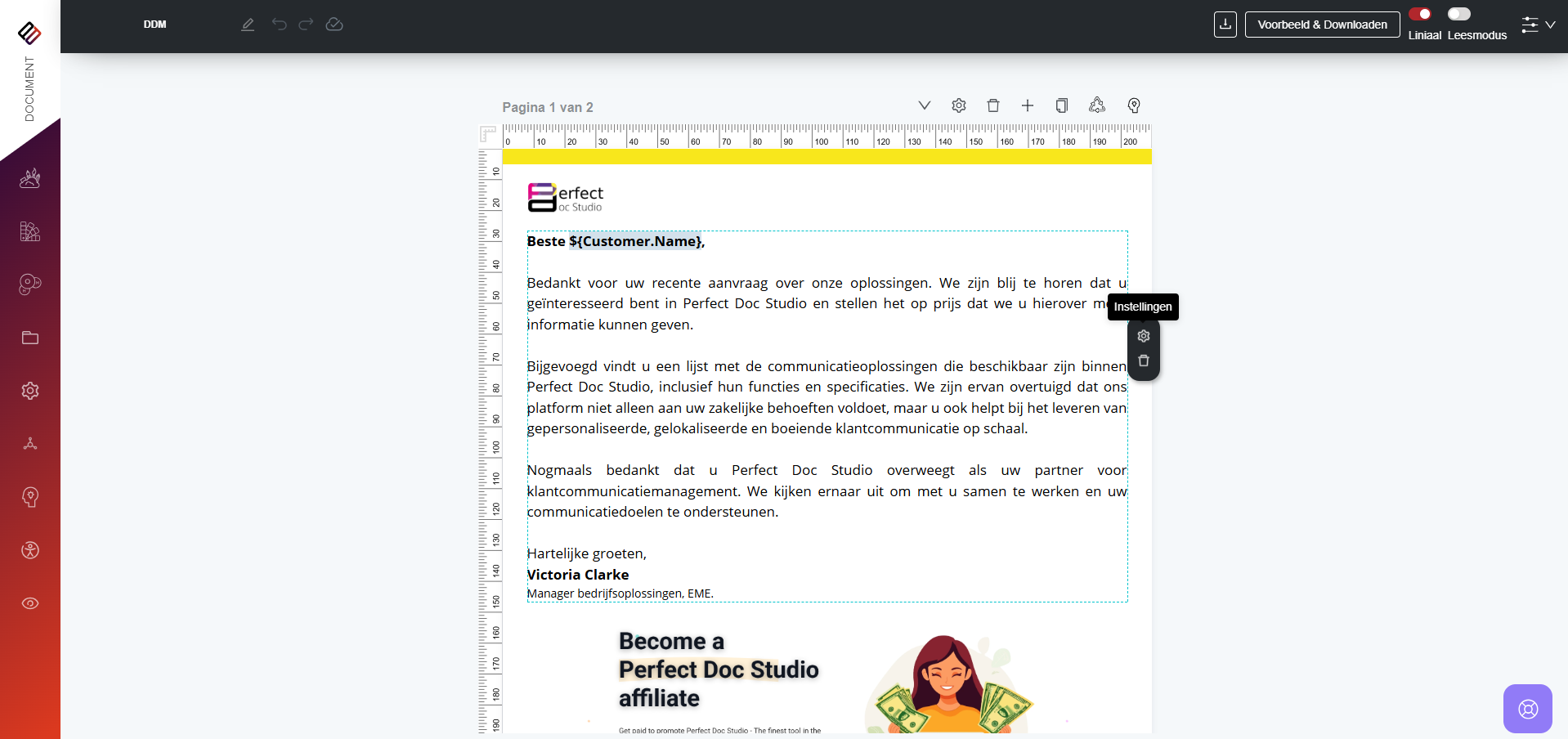This screenshot has height=739, width=1568.
Task: Click the redo arrow in top bar
Action: click(x=306, y=25)
